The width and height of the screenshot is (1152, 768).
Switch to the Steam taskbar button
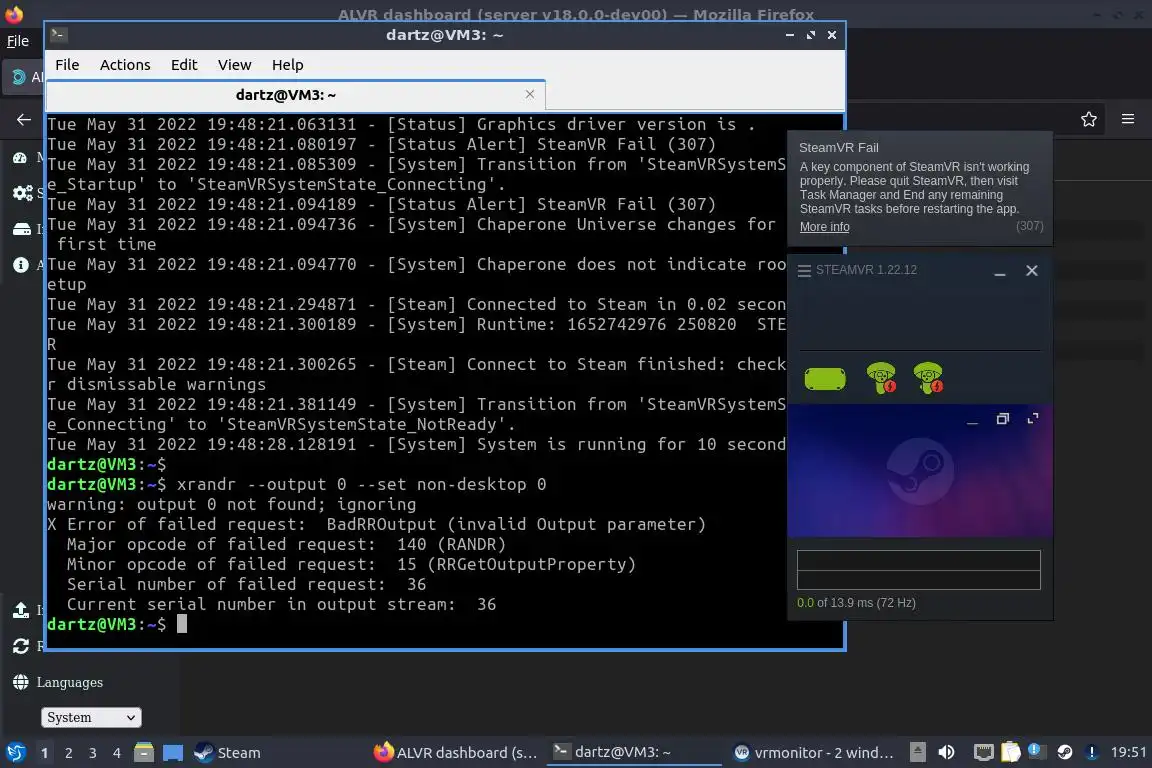tap(227, 753)
